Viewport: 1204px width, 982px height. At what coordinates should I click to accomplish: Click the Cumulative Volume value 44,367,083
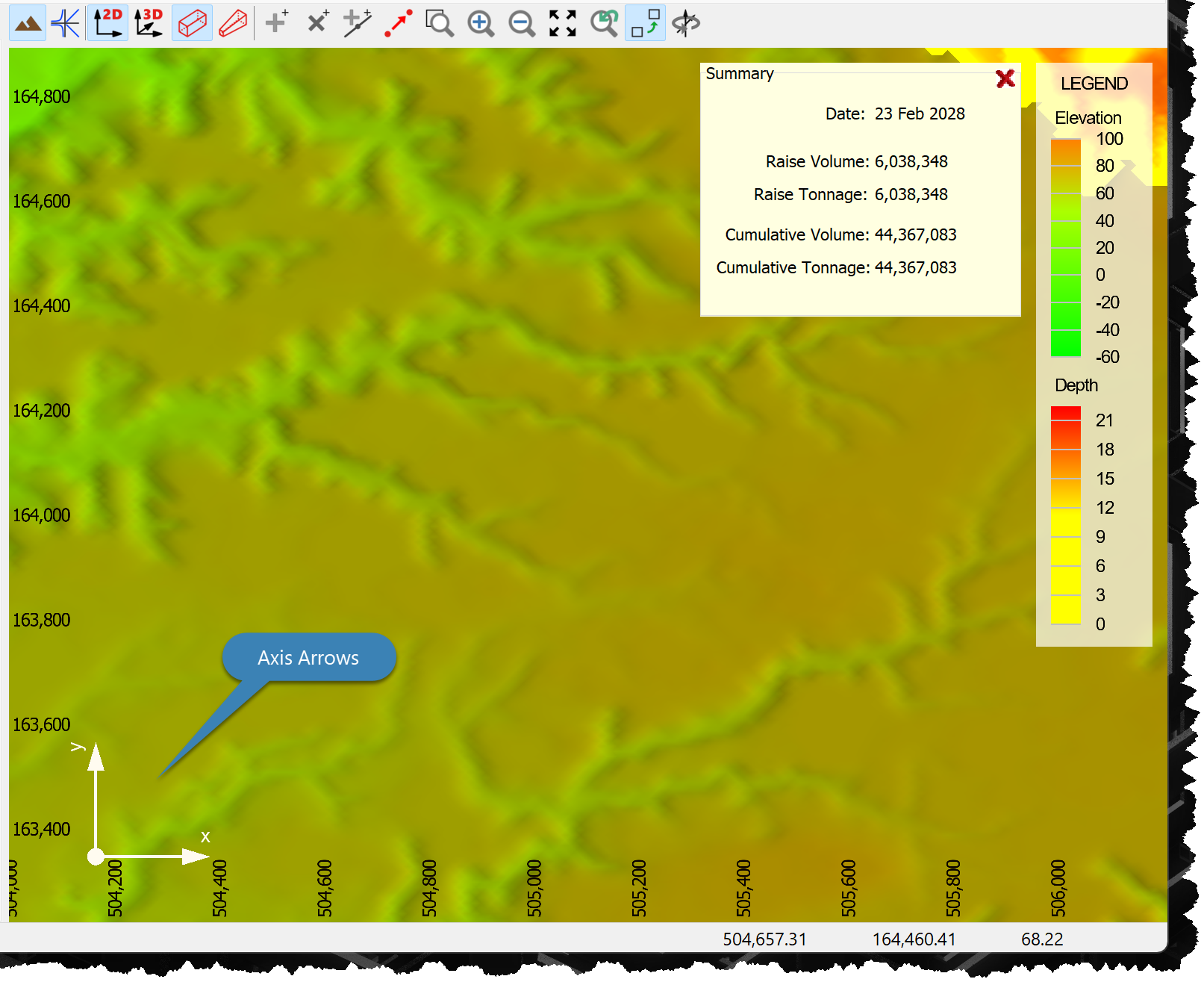click(916, 234)
